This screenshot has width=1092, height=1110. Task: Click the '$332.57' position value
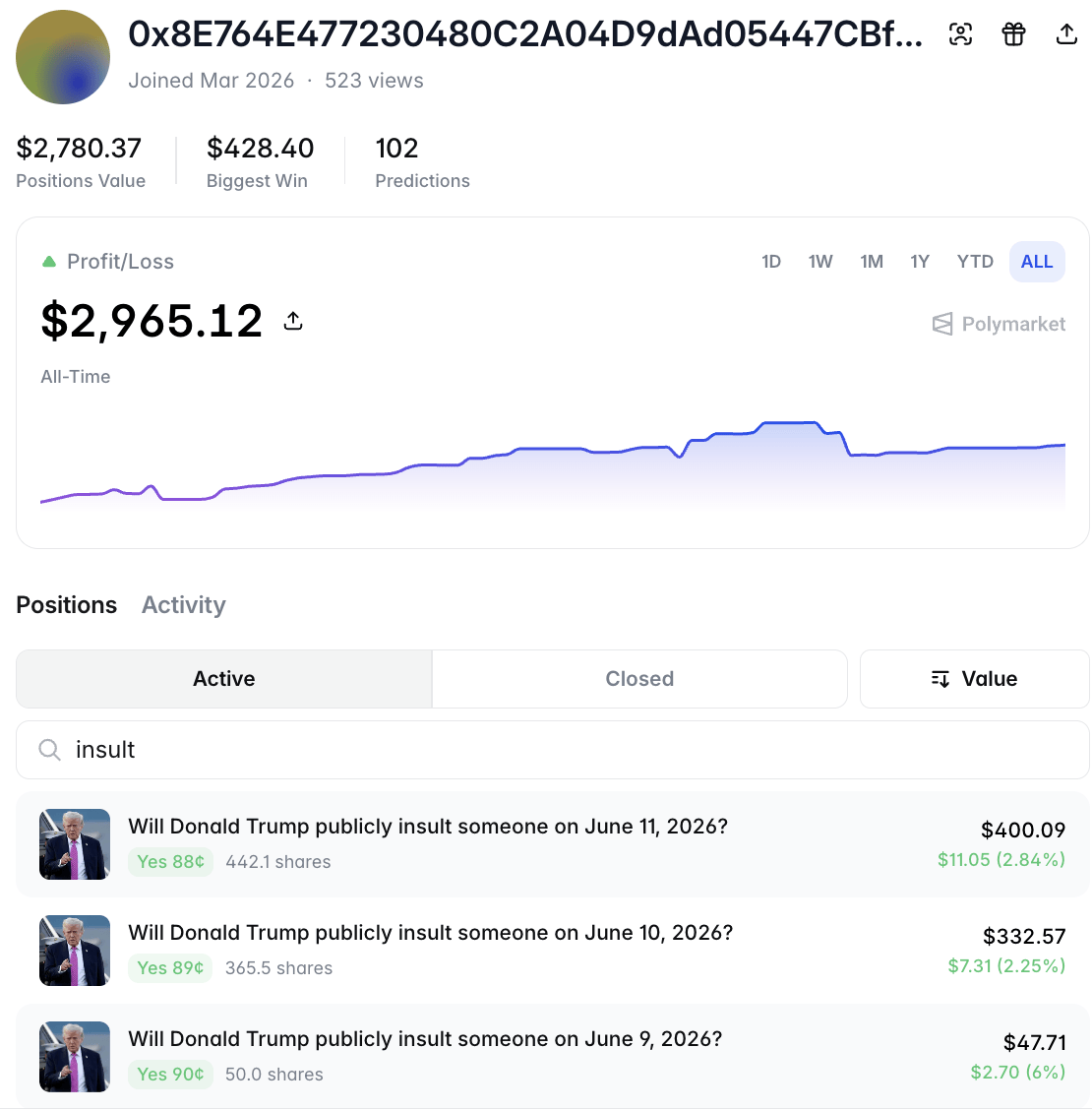1024,936
